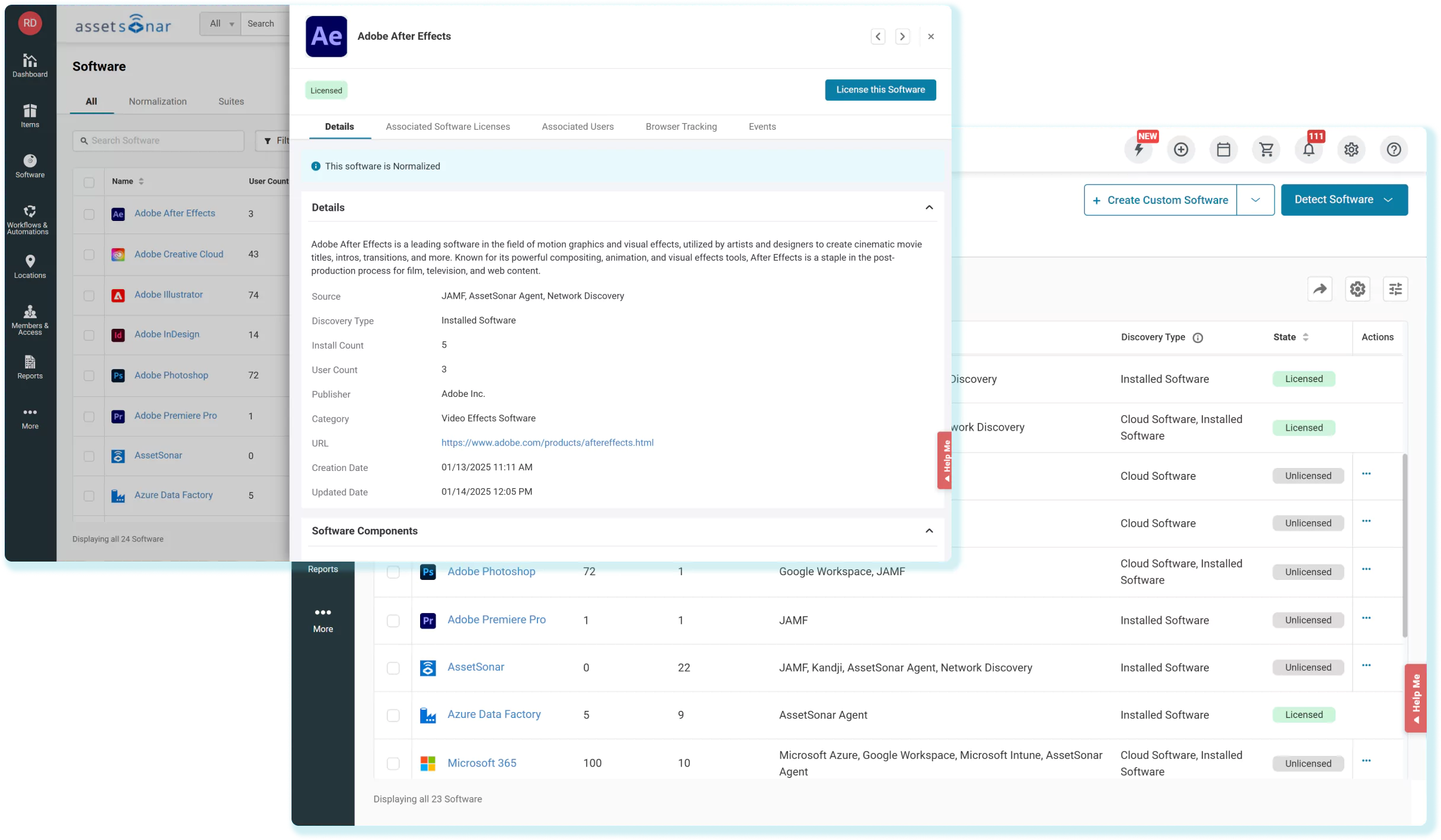Image resolution: width=1441 pixels, height=840 pixels.
Task: Open actions menu for Microsoft 365 row
Action: (x=1366, y=761)
